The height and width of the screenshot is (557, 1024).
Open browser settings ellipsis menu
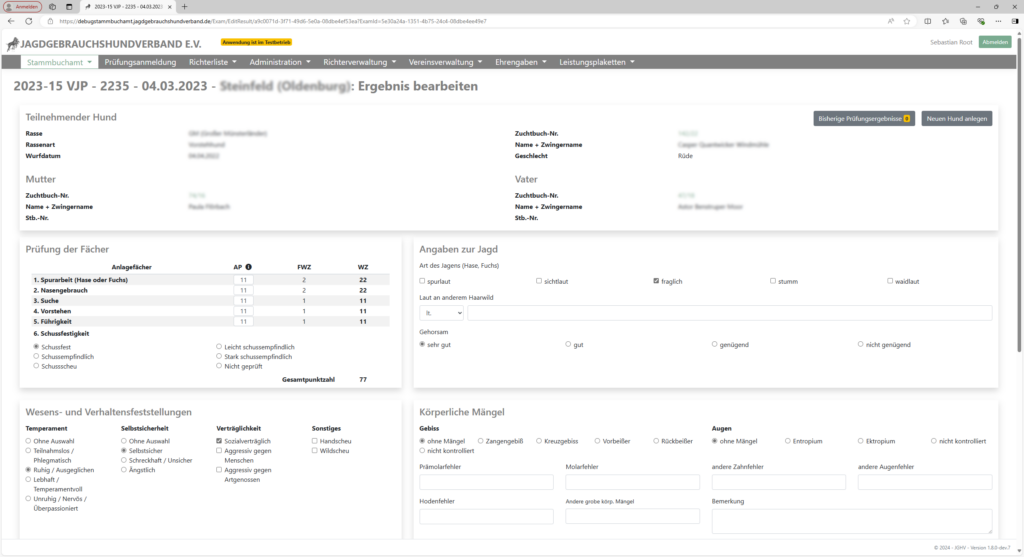(998, 21)
